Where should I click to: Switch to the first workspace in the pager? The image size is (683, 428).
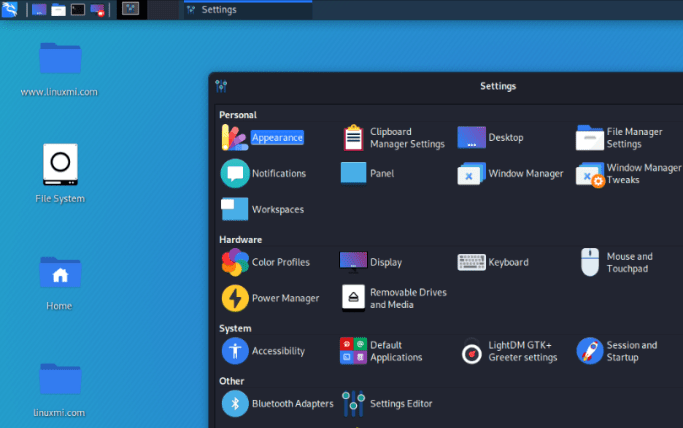click(x=131, y=9)
